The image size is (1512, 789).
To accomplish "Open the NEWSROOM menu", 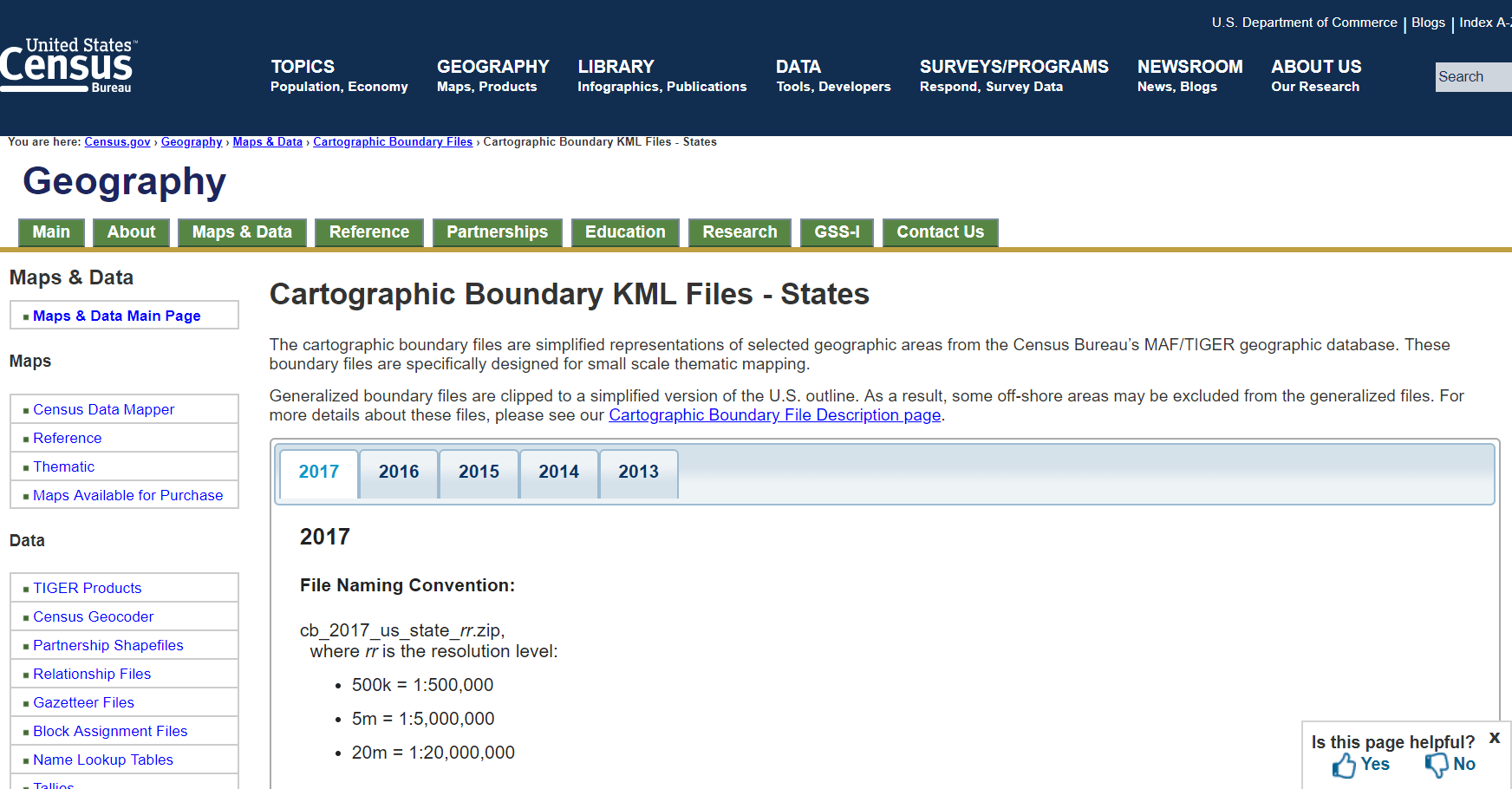I will [x=1189, y=75].
